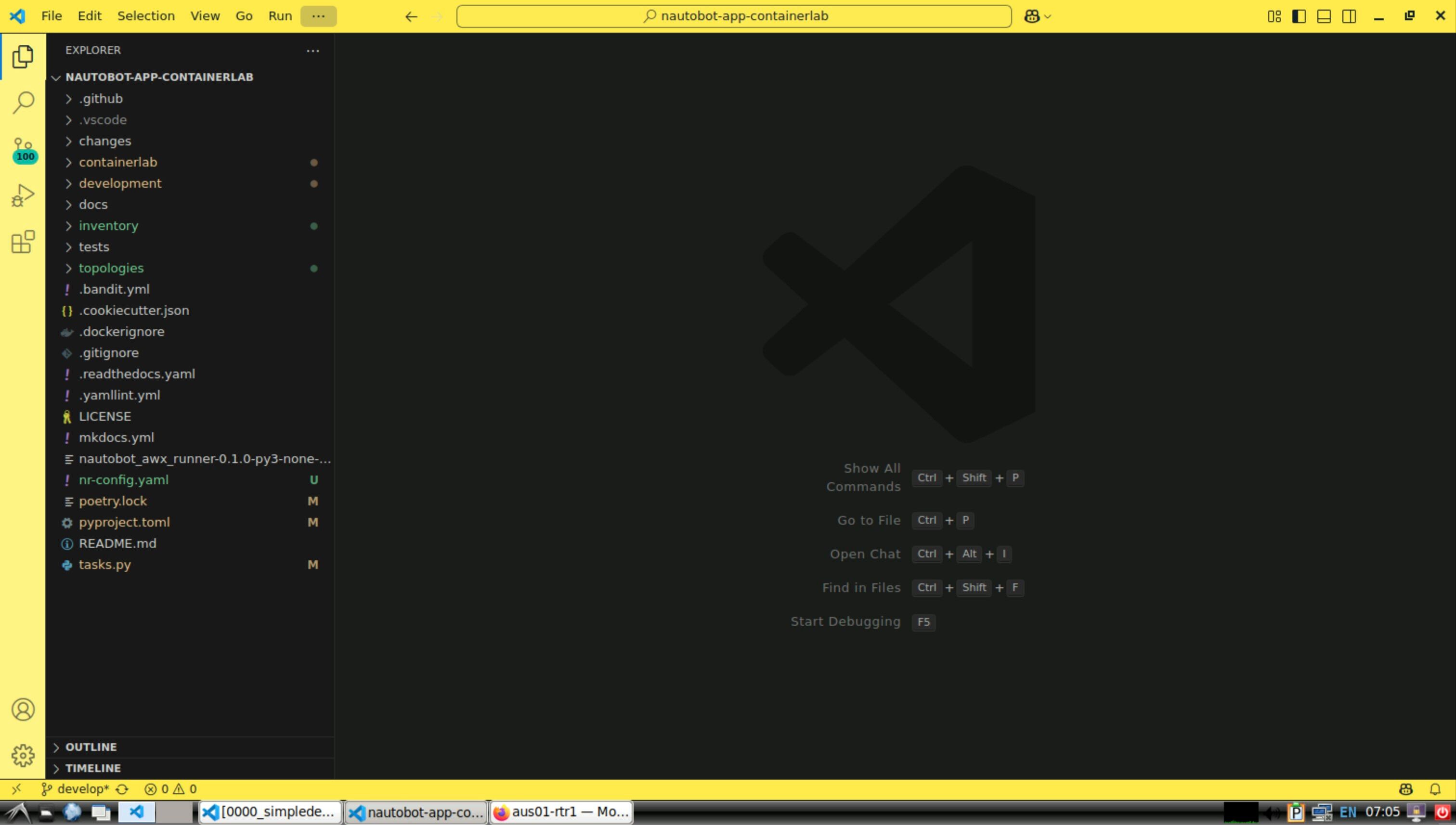Click the notifications bell in status bar
This screenshot has width=1456, height=825.
click(1435, 789)
